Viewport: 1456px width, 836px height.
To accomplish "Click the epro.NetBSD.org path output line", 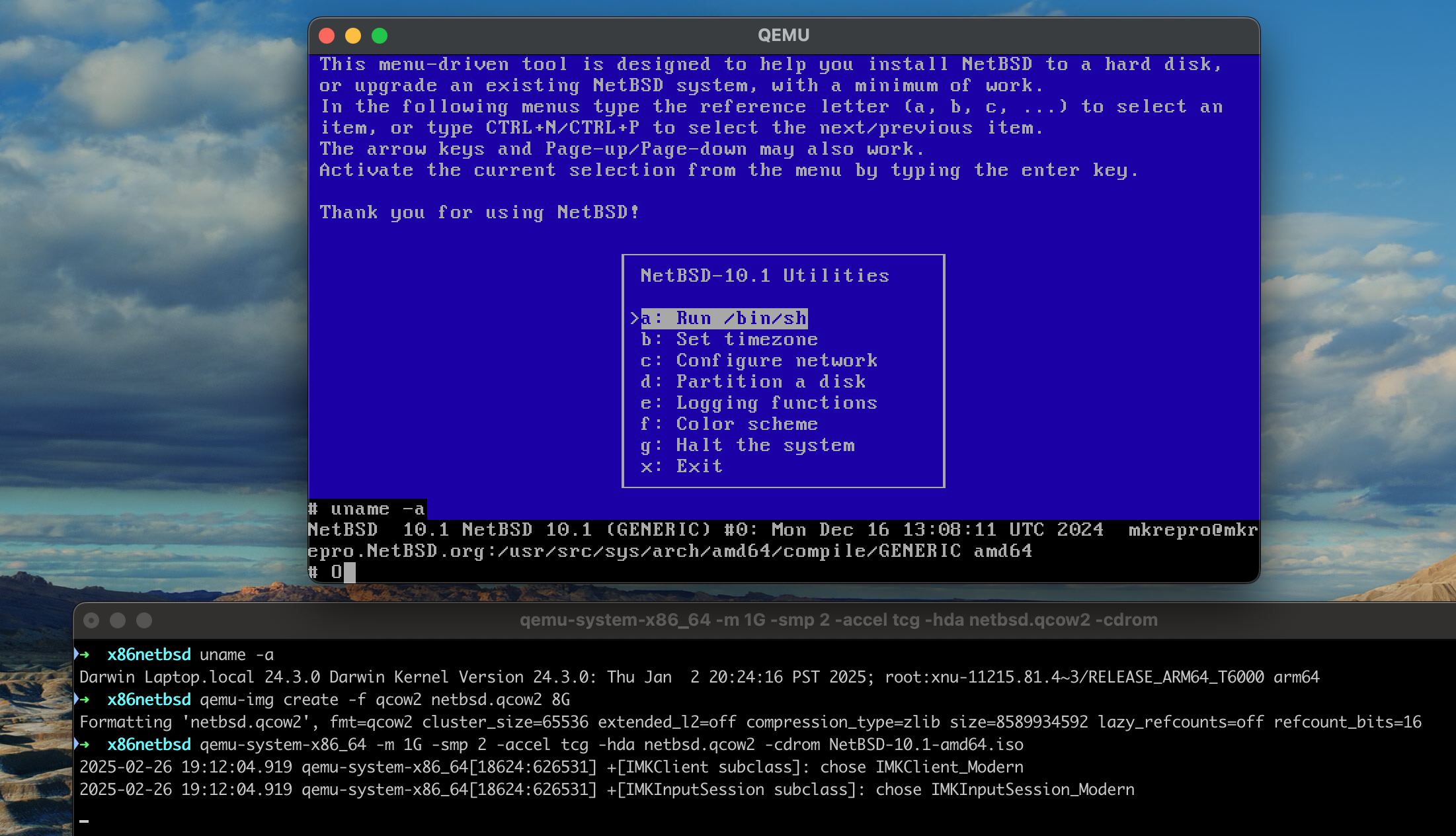I will click(x=670, y=551).
